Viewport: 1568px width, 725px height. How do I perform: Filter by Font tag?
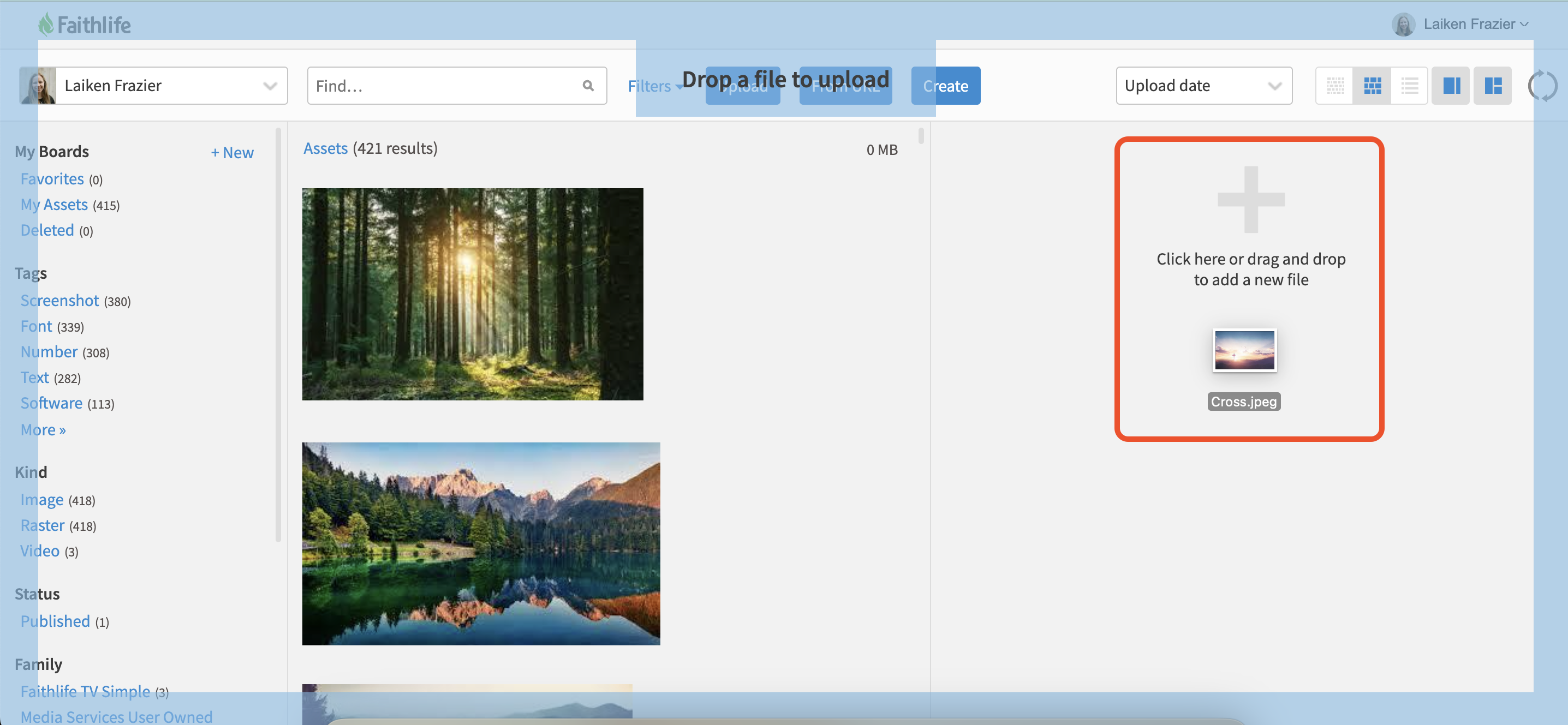click(x=37, y=326)
